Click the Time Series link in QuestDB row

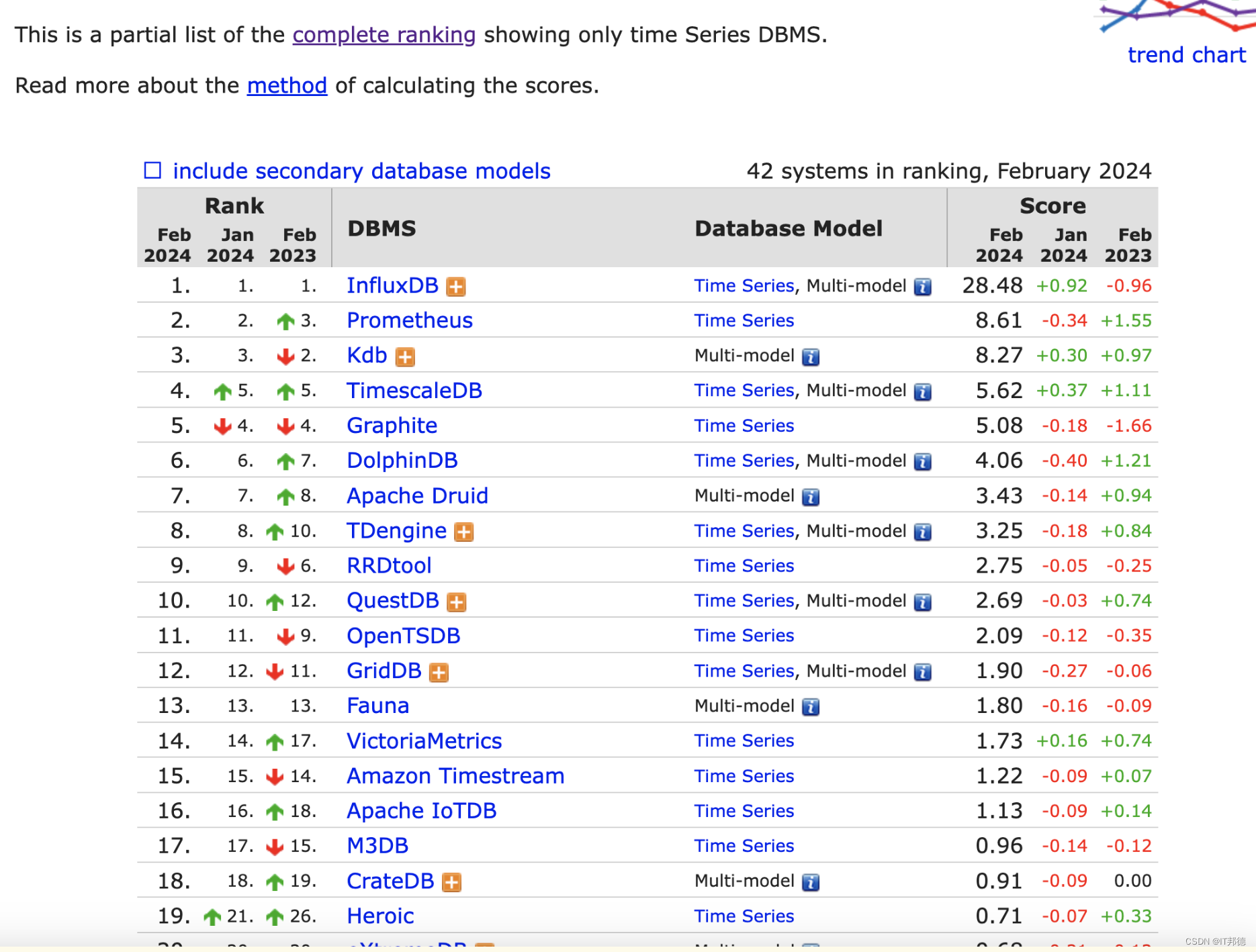(x=744, y=600)
